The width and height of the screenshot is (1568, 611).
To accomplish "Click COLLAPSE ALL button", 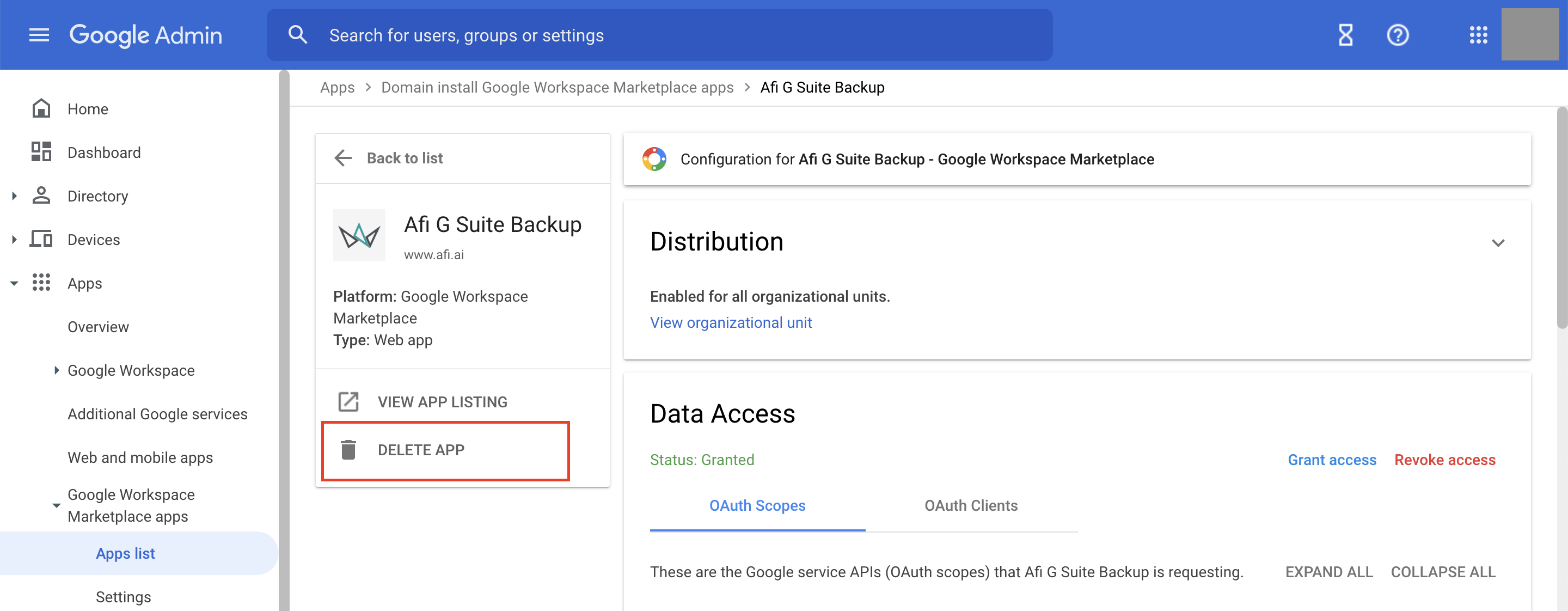I will 1443,572.
